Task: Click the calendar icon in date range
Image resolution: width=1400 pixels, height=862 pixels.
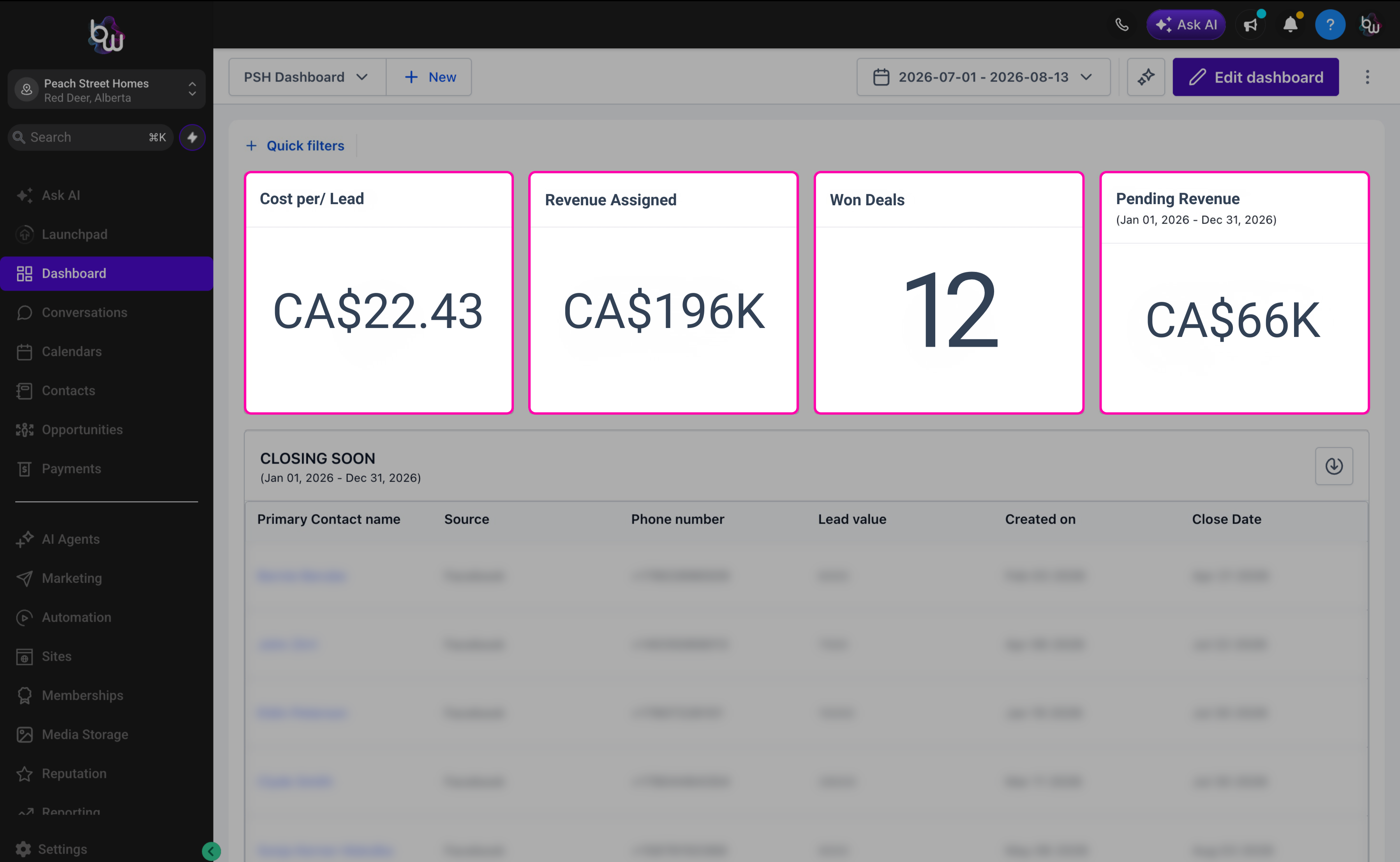Action: 881,77
